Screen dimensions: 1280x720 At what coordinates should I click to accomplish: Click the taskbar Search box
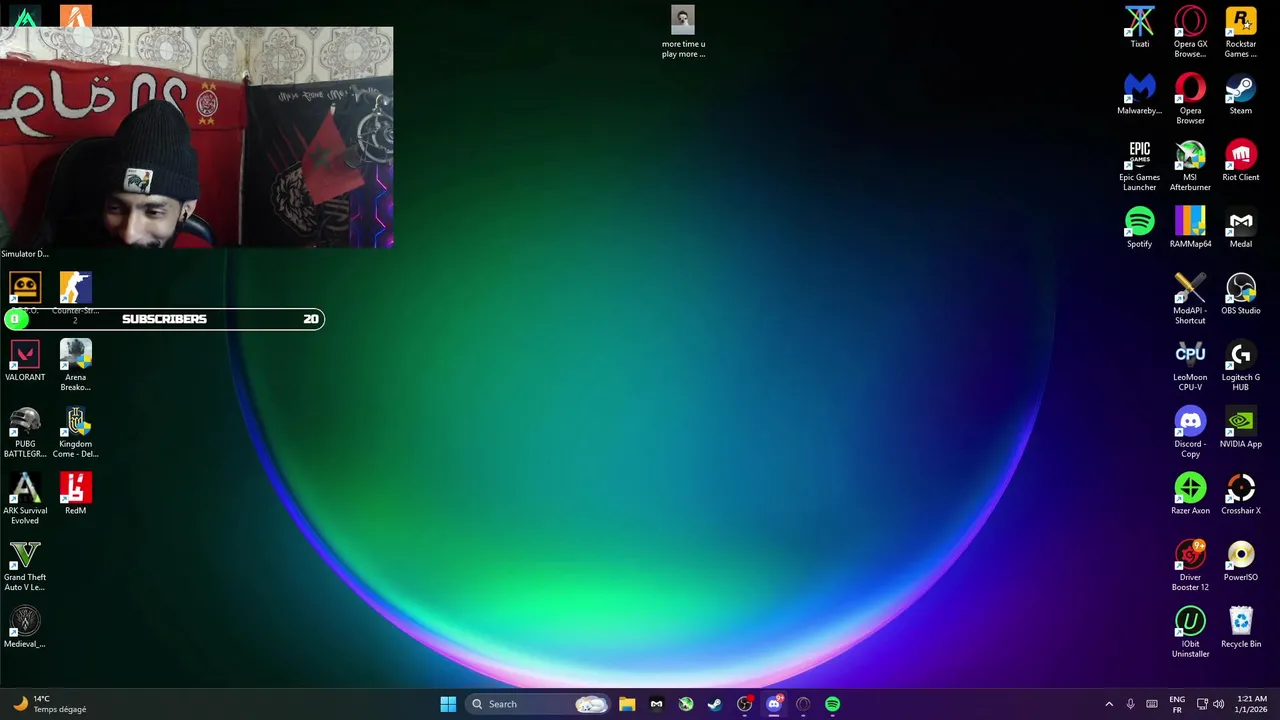(538, 704)
